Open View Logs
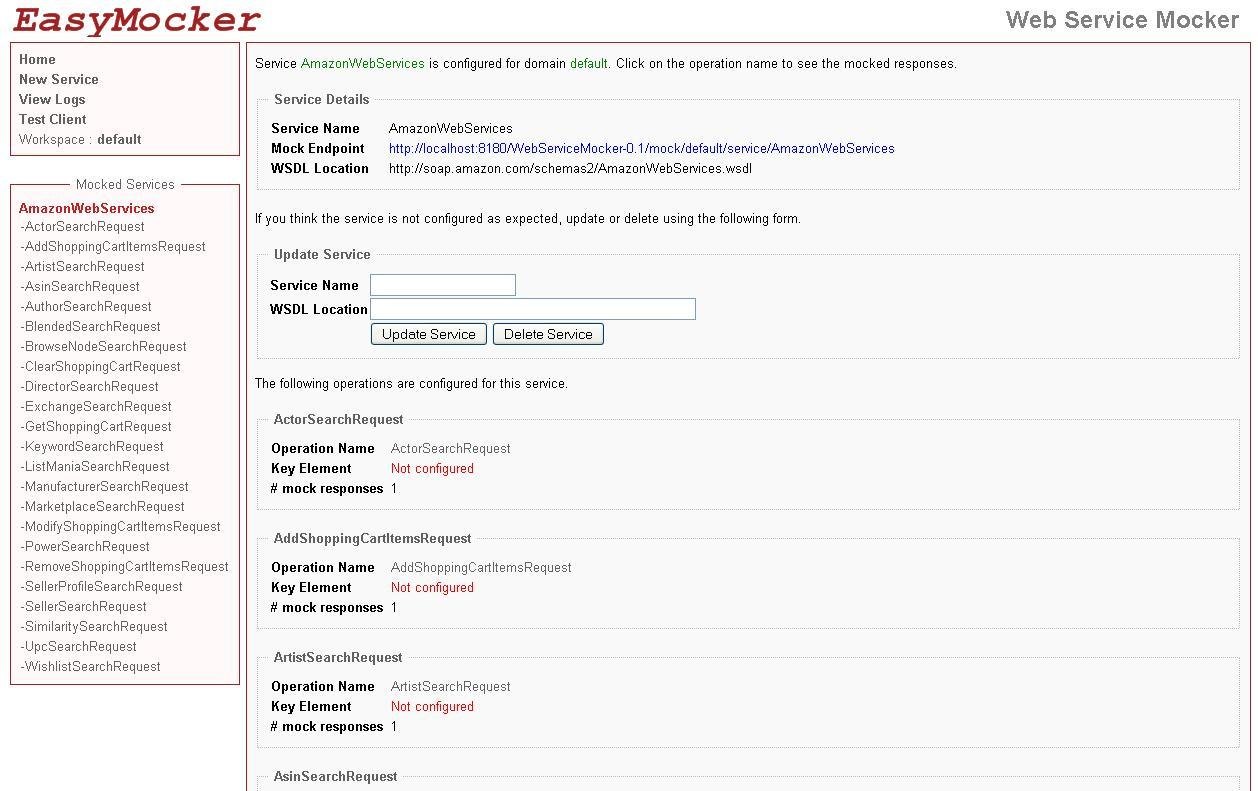Image resolution: width=1258 pixels, height=791 pixels. click(51, 99)
